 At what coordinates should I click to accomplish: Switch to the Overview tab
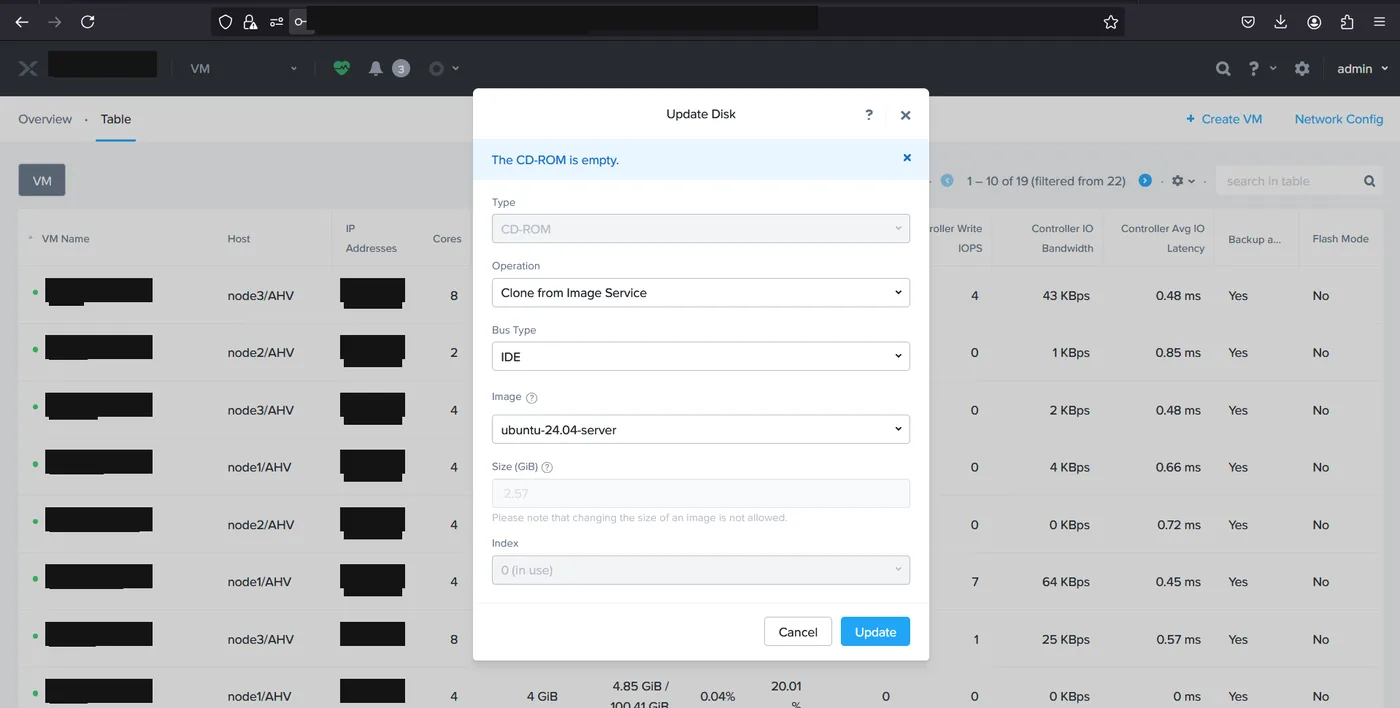click(45, 119)
